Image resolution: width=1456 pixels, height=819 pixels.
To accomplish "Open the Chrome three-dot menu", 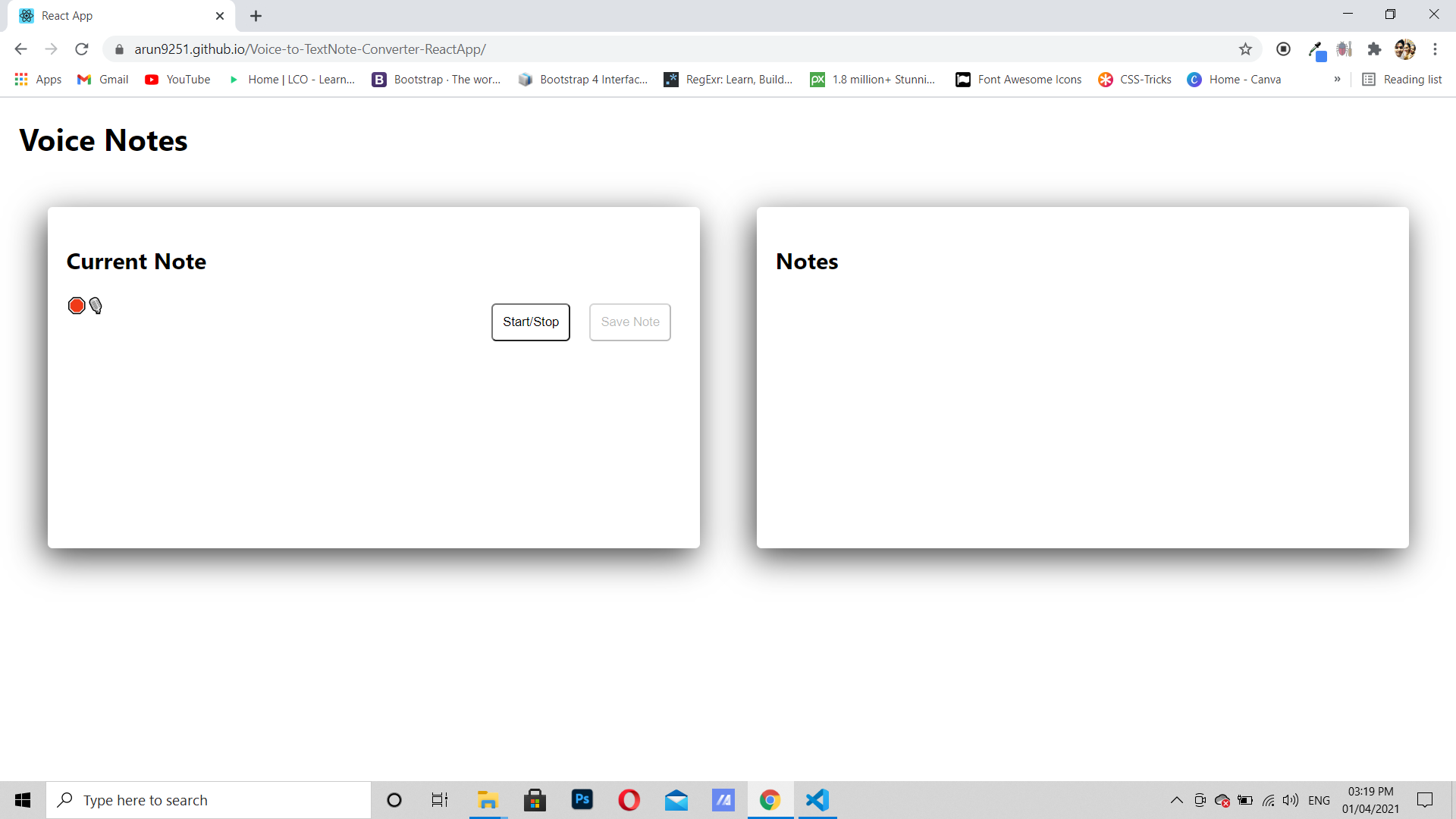I will 1436,49.
